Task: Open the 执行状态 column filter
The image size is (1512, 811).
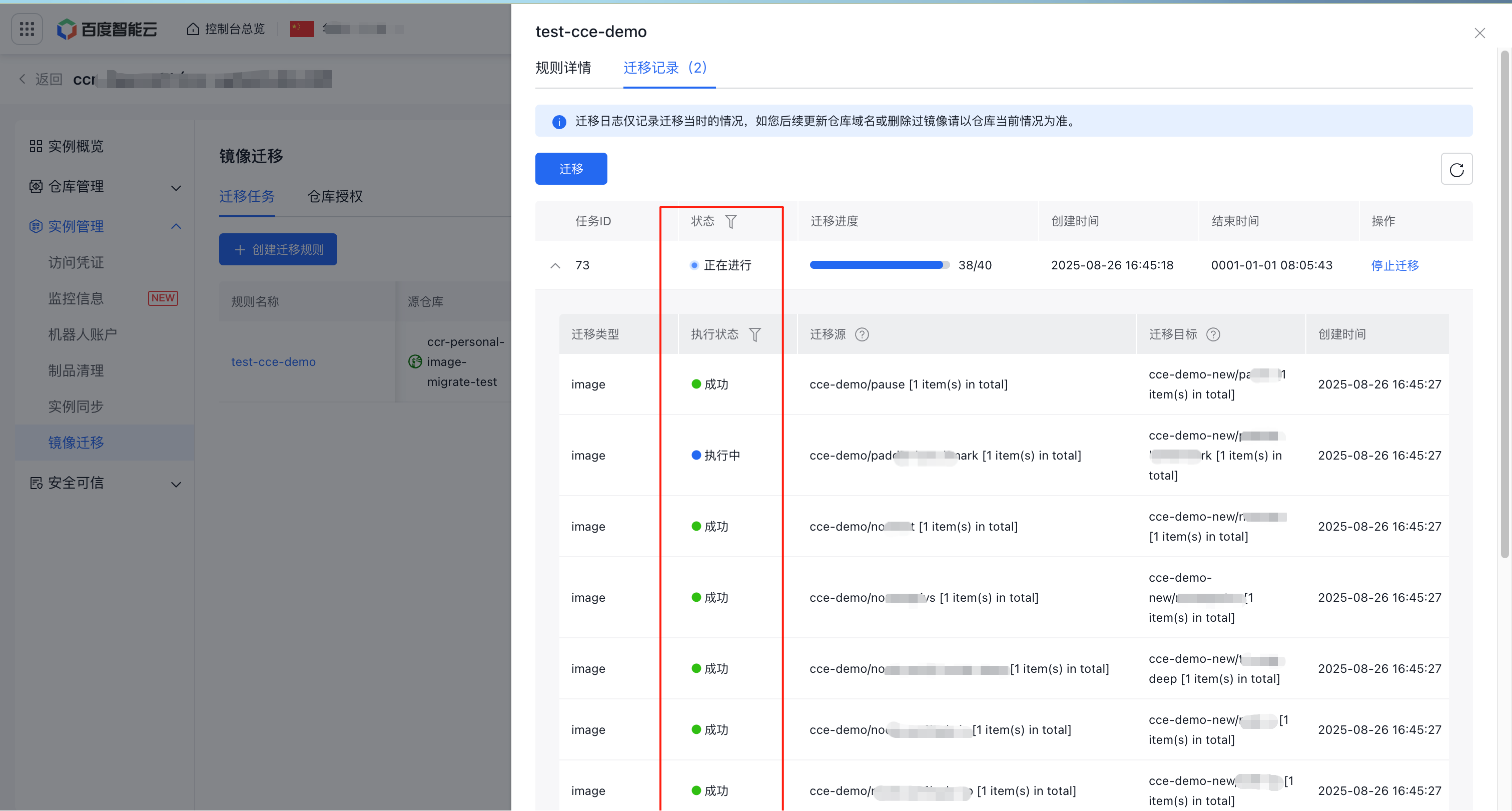Action: point(755,335)
